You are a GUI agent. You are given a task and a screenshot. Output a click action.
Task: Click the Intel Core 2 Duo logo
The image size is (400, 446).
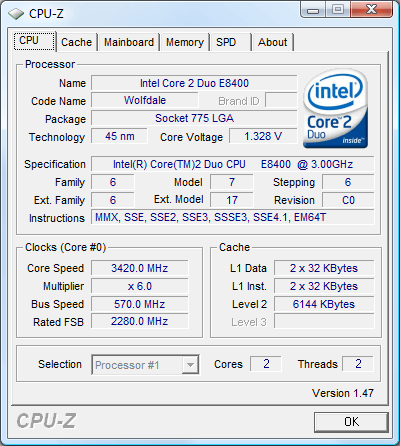[335, 108]
